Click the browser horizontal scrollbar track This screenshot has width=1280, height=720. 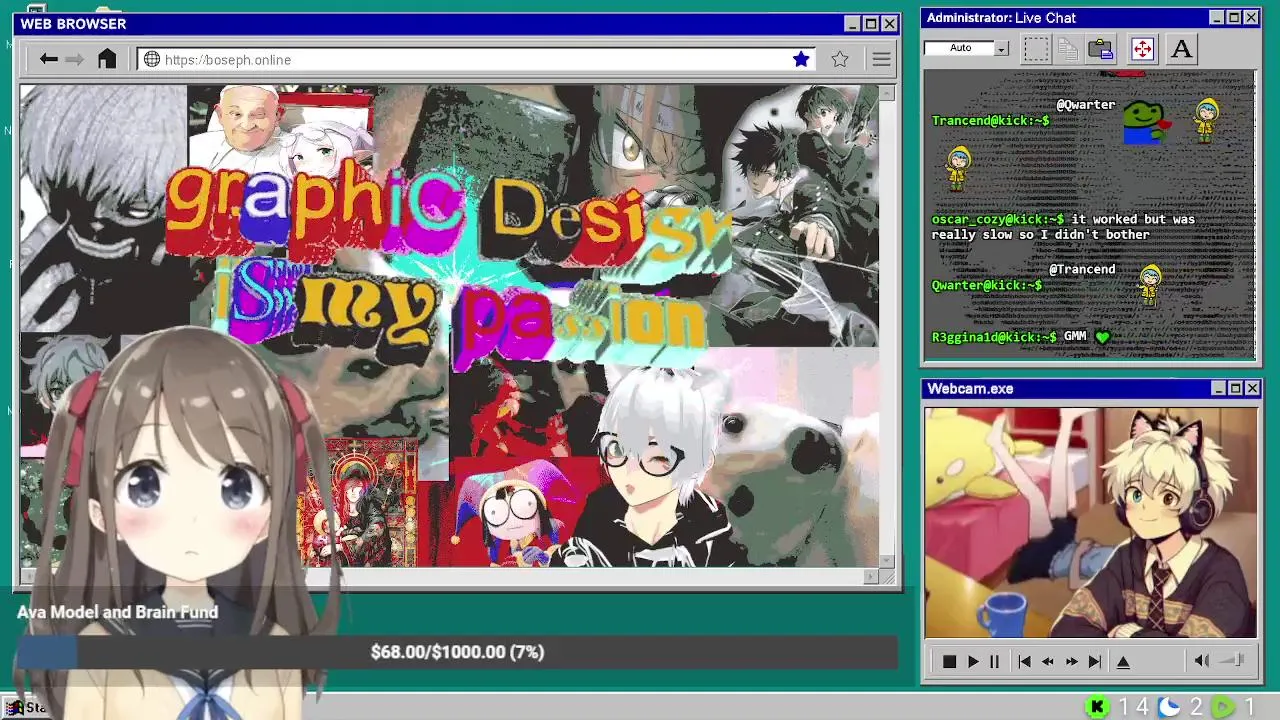(448, 576)
